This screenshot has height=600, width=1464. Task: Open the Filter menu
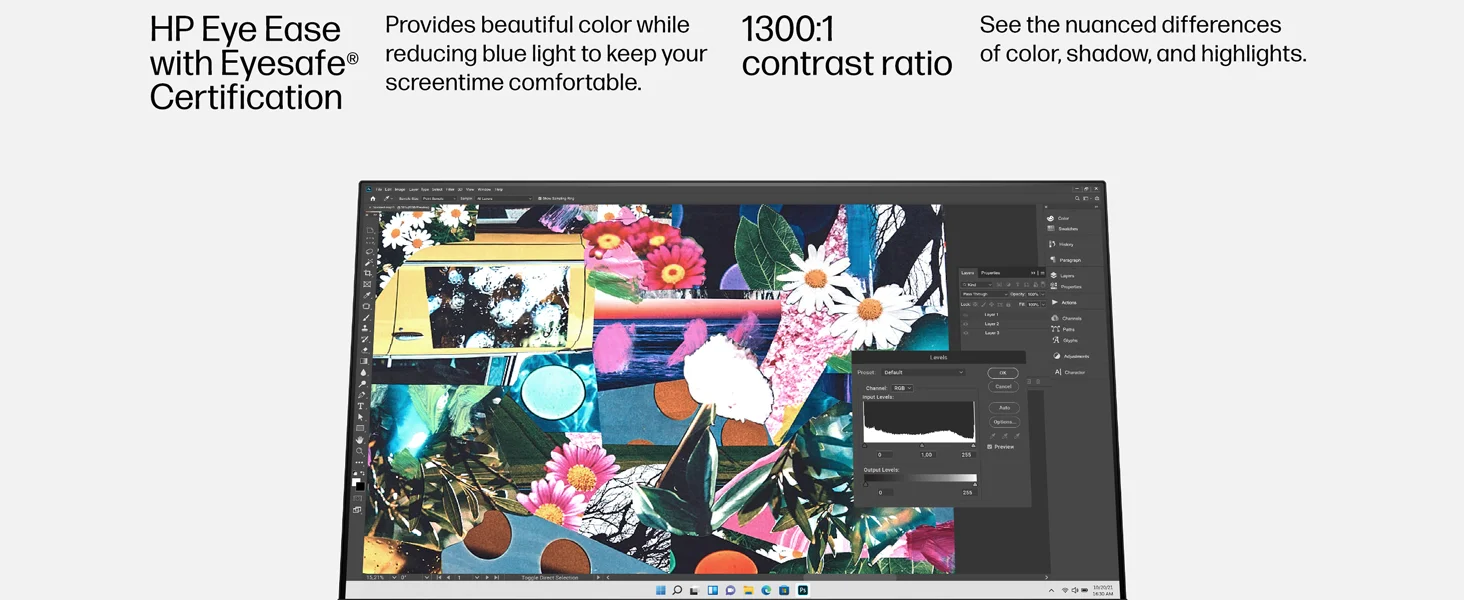pyautogui.click(x=450, y=189)
